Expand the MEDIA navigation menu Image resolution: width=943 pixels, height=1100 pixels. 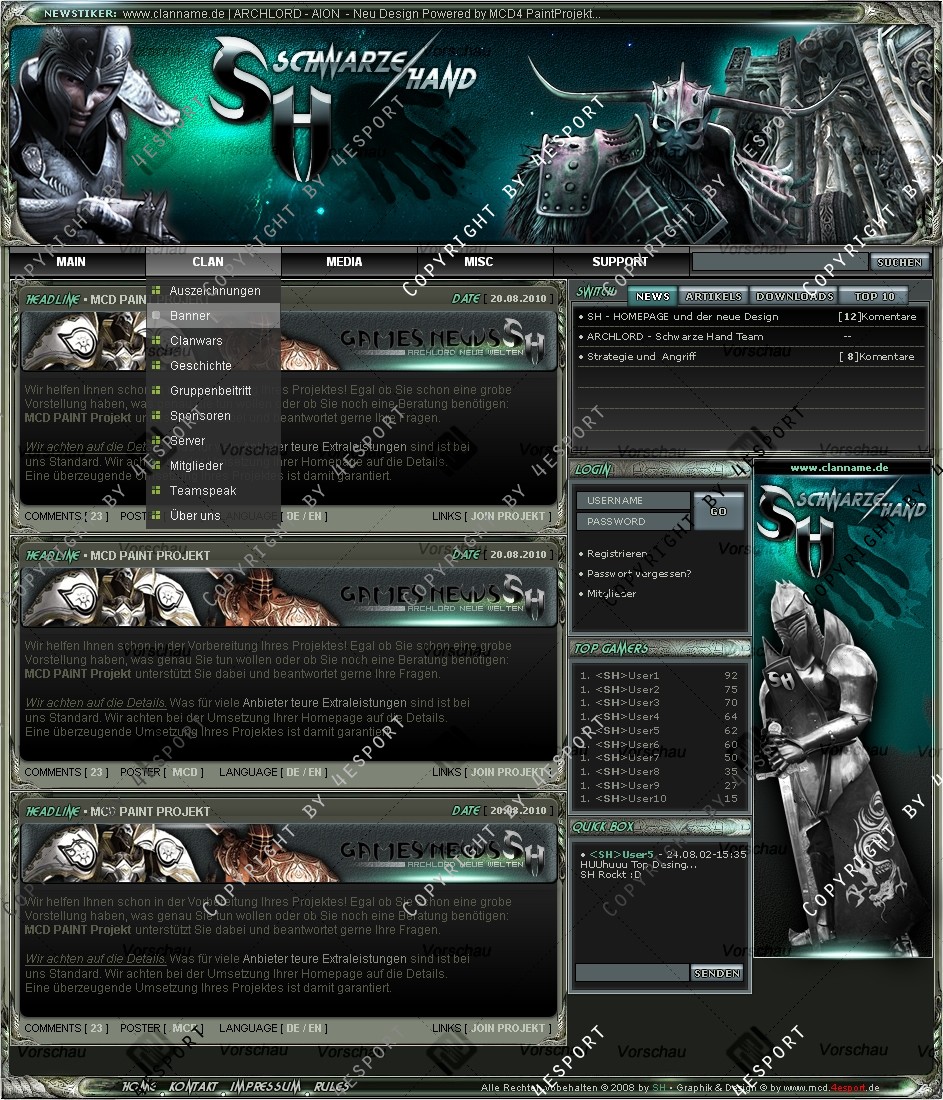pos(344,262)
